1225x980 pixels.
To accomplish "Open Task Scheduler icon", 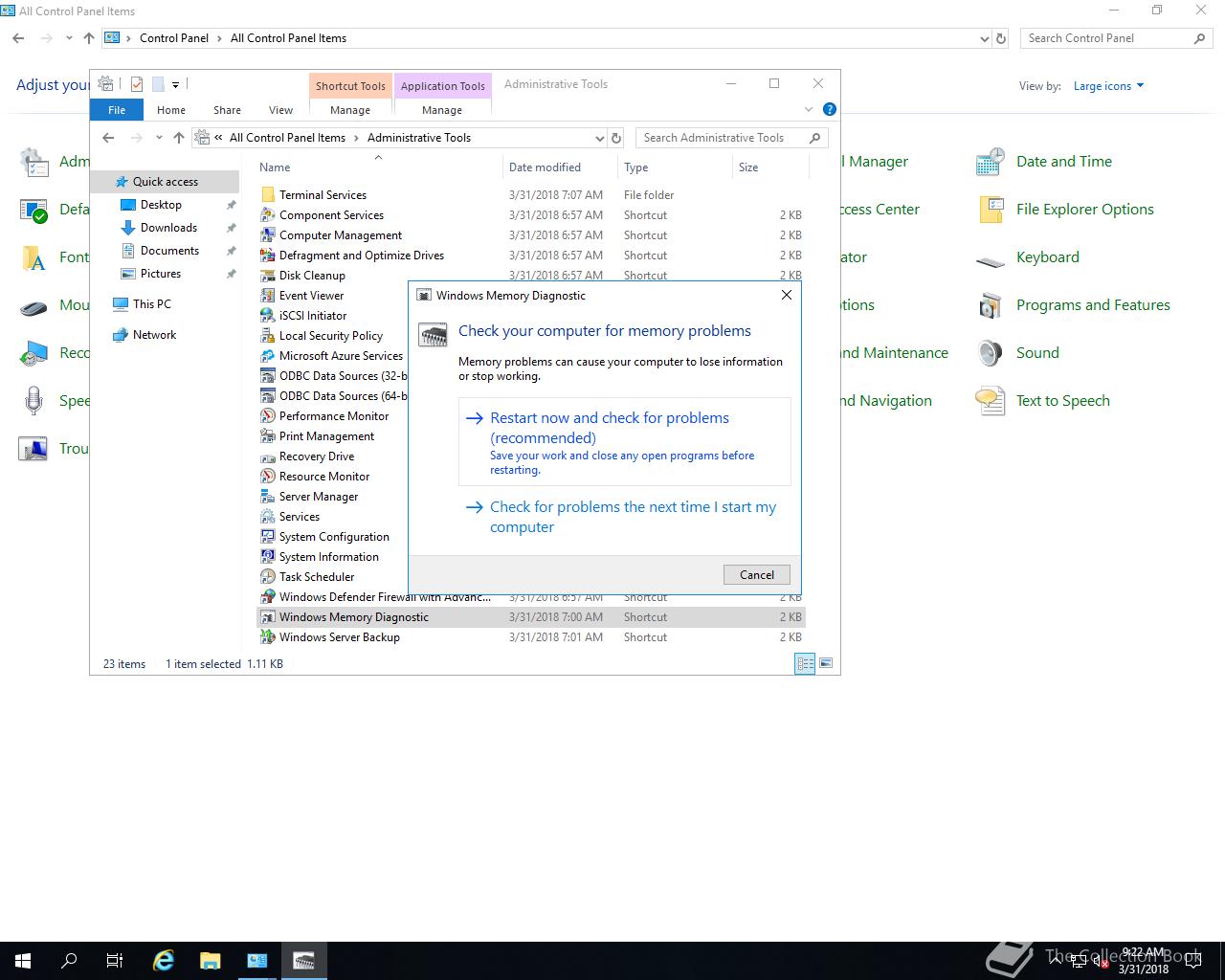I will (x=268, y=577).
